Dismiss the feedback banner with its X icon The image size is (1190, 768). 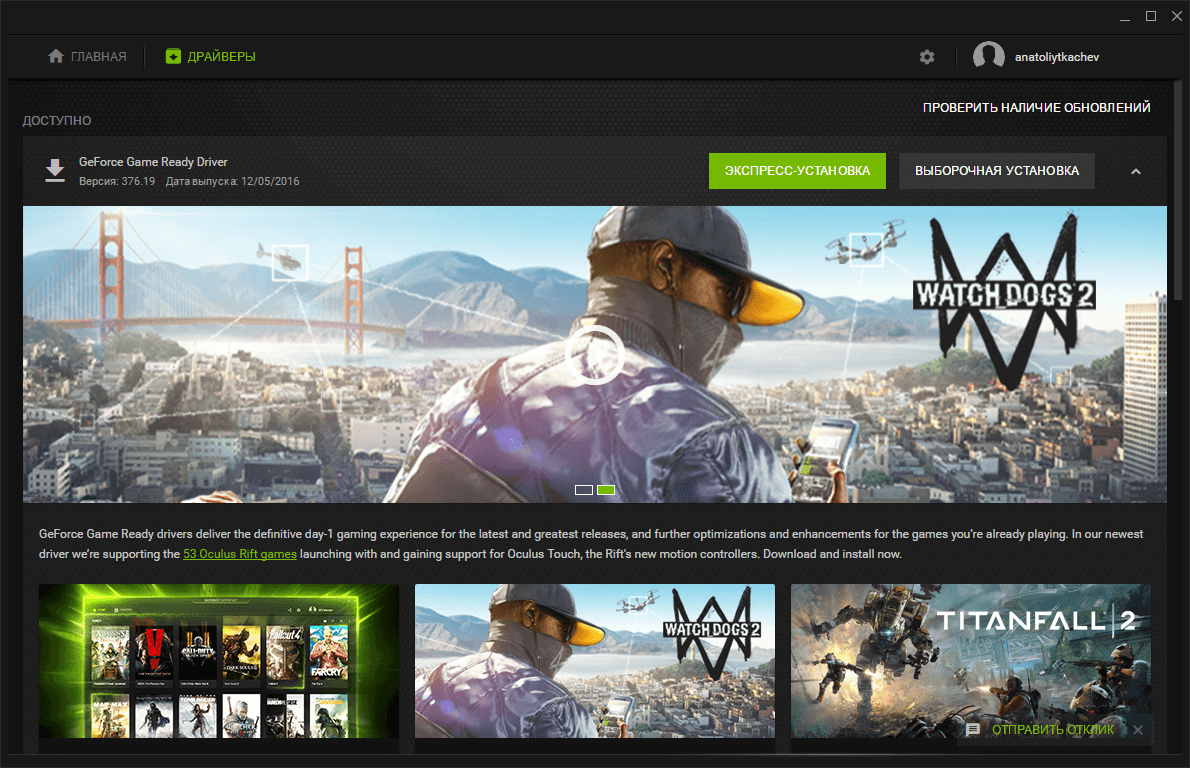pos(1136,730)
